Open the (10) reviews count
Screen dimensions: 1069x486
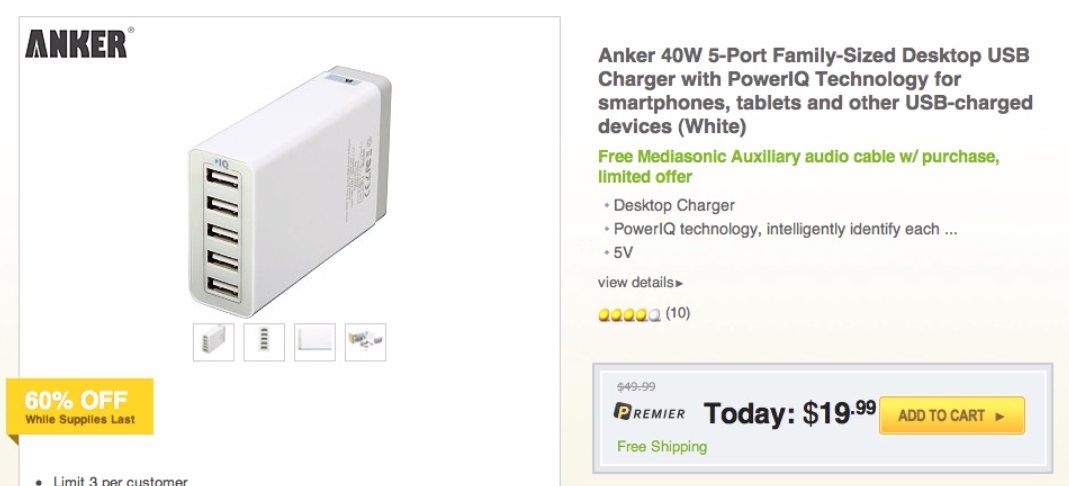677,313
